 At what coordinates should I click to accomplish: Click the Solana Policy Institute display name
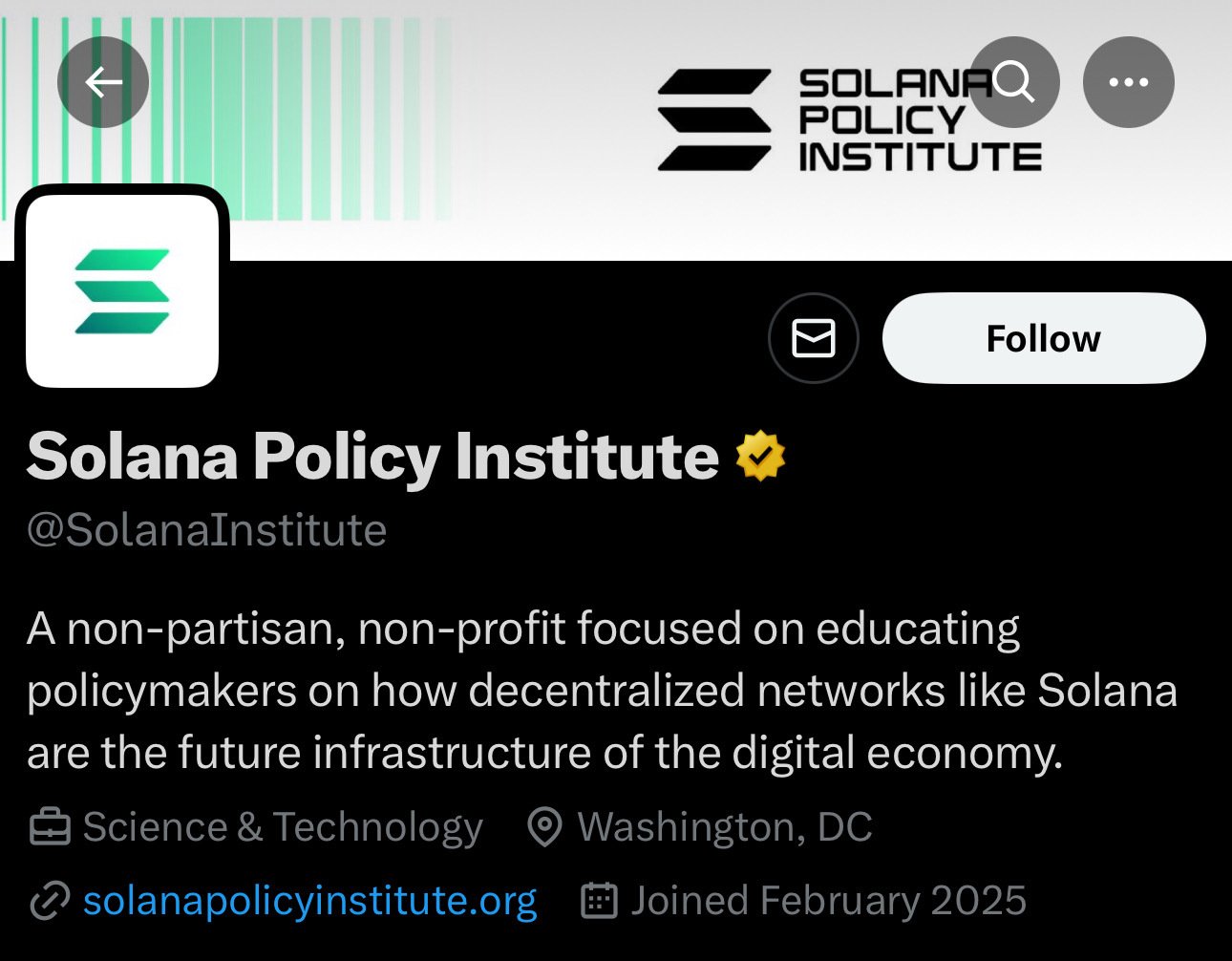click(372, 456)
